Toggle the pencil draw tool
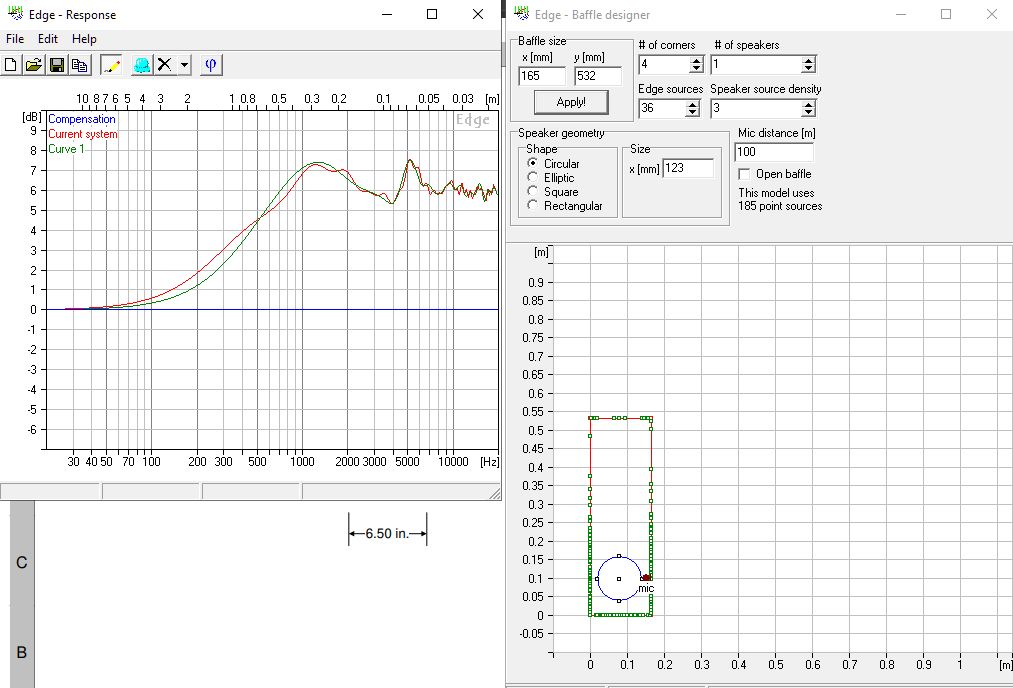Image resolution: width=1013 pixels, height=688 pixels. tap(111, 65)
